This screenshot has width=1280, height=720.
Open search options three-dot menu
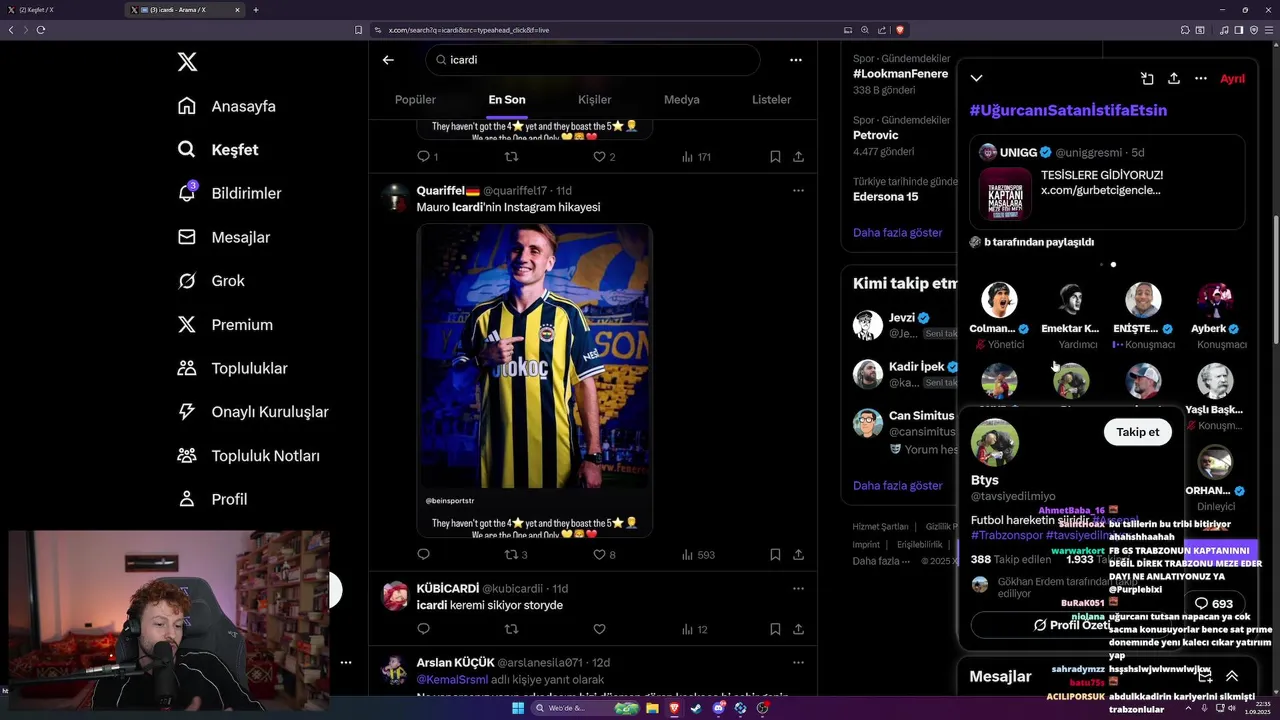(x=796, y=60)
